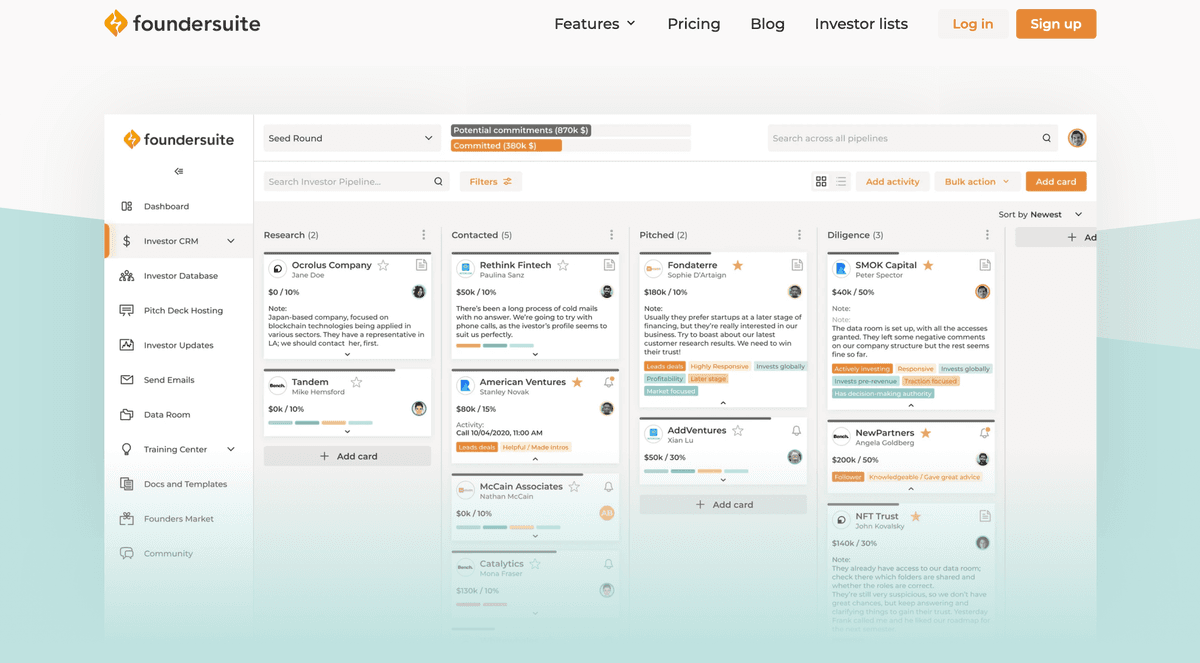Collapse the SMOK Capital card chevron
The width and height of the screenshot is (1200, 663).
click(x=911, y=406)
